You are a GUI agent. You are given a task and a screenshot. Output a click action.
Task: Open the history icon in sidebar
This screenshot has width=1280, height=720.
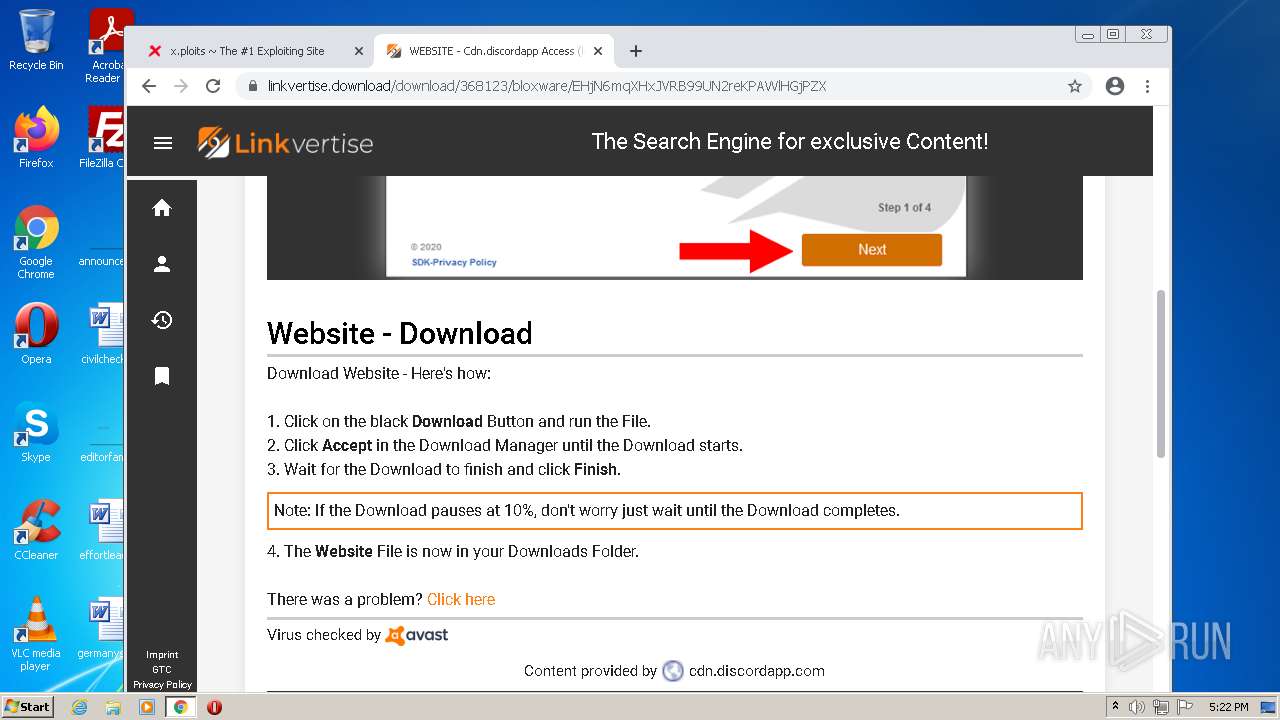click(x=162, y=320)
